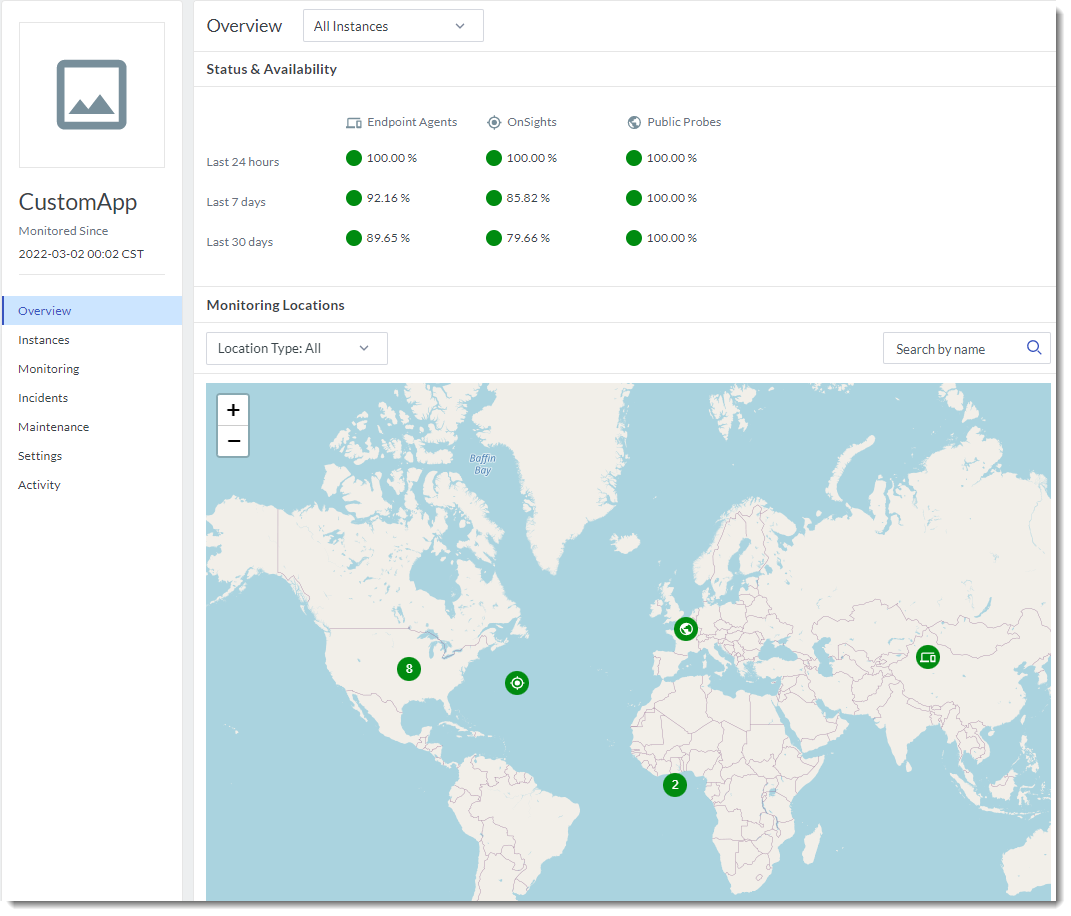Click the green indicator for OnSights Last 7 days
1071x916 pixels.
[493, 198]
